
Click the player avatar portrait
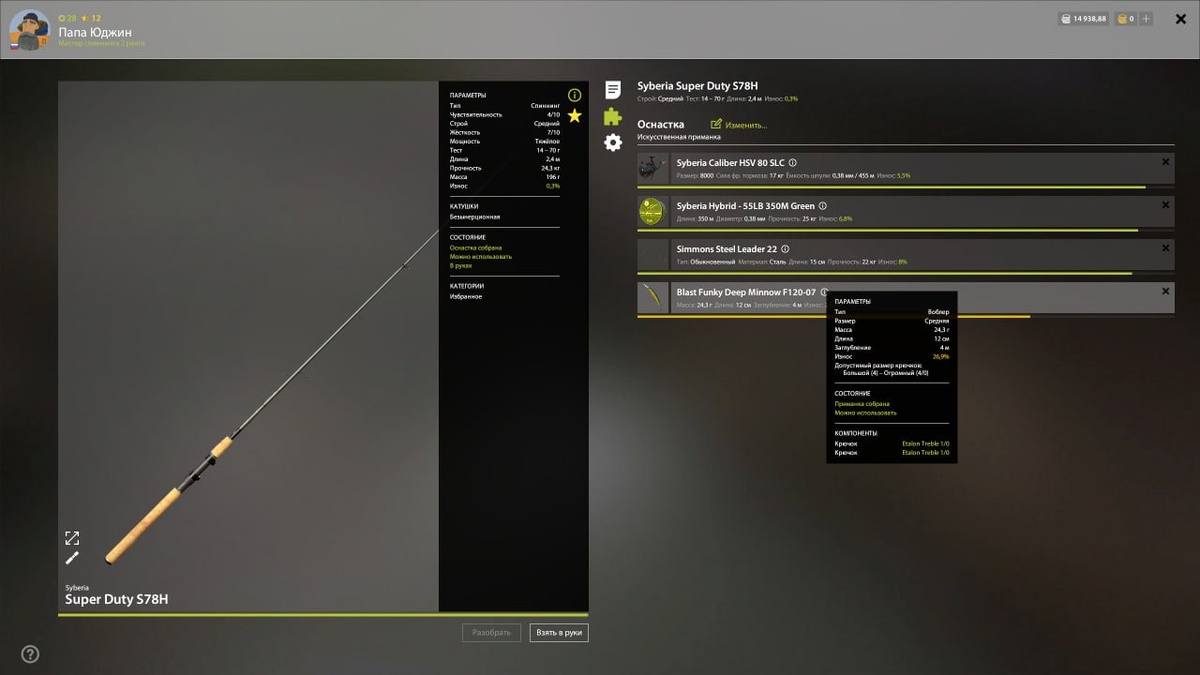29,30
